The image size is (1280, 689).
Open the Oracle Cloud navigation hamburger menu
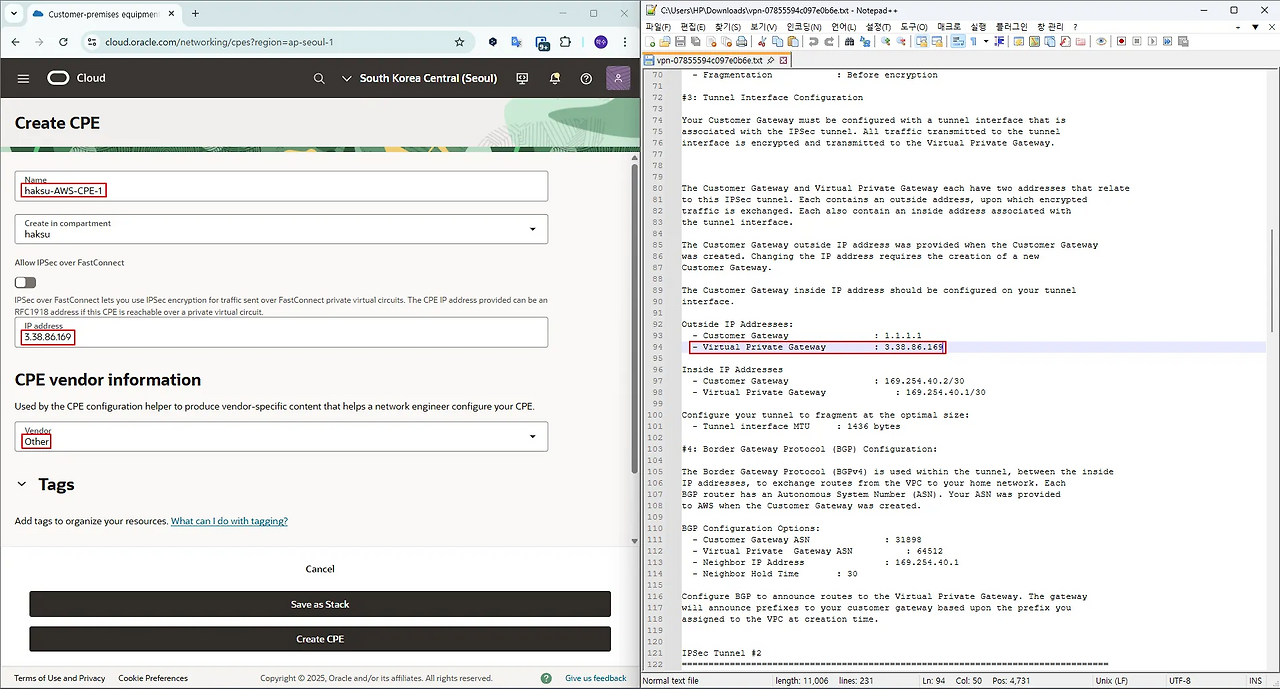pyautogui.click(x=23, y=78)
